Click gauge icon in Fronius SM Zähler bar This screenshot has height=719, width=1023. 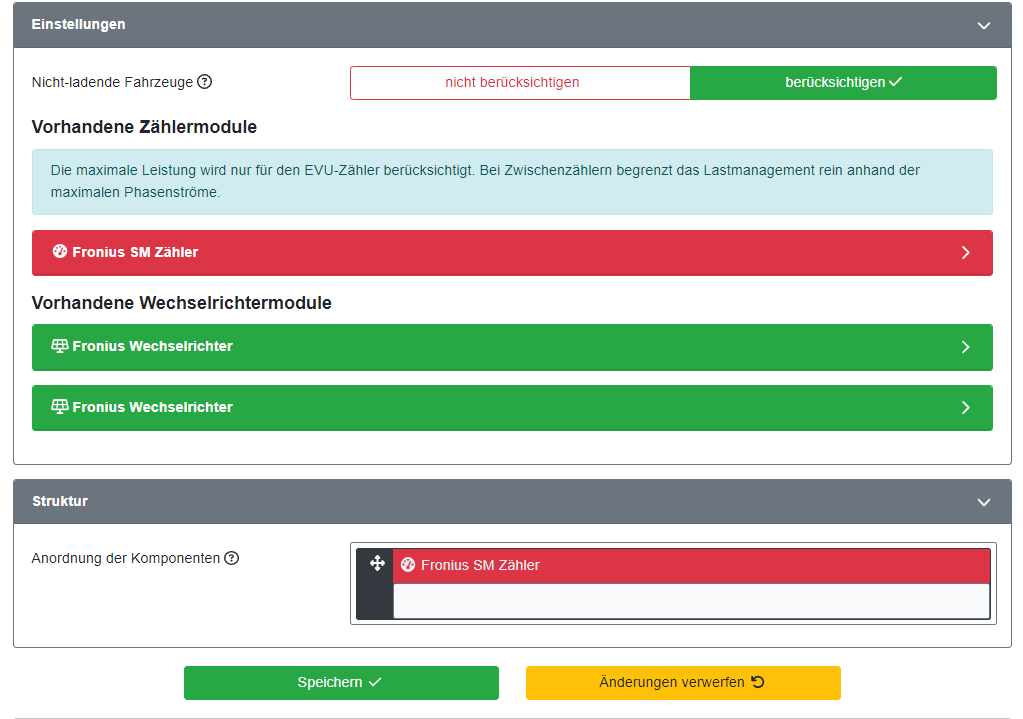point(59,252)
